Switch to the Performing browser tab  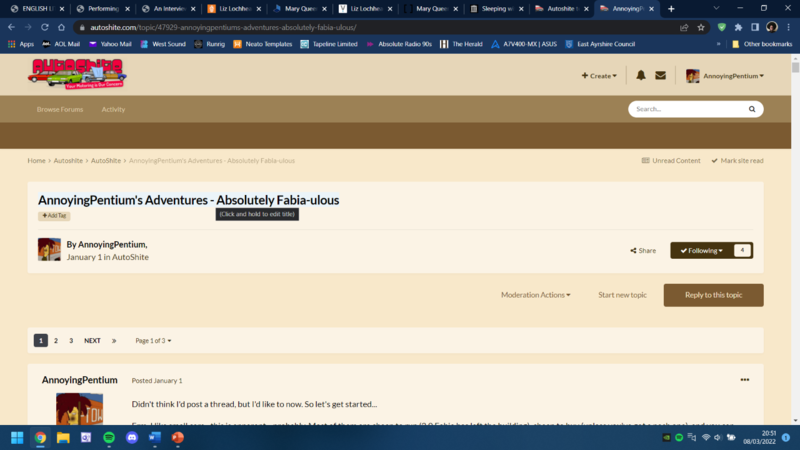[103, 9]
